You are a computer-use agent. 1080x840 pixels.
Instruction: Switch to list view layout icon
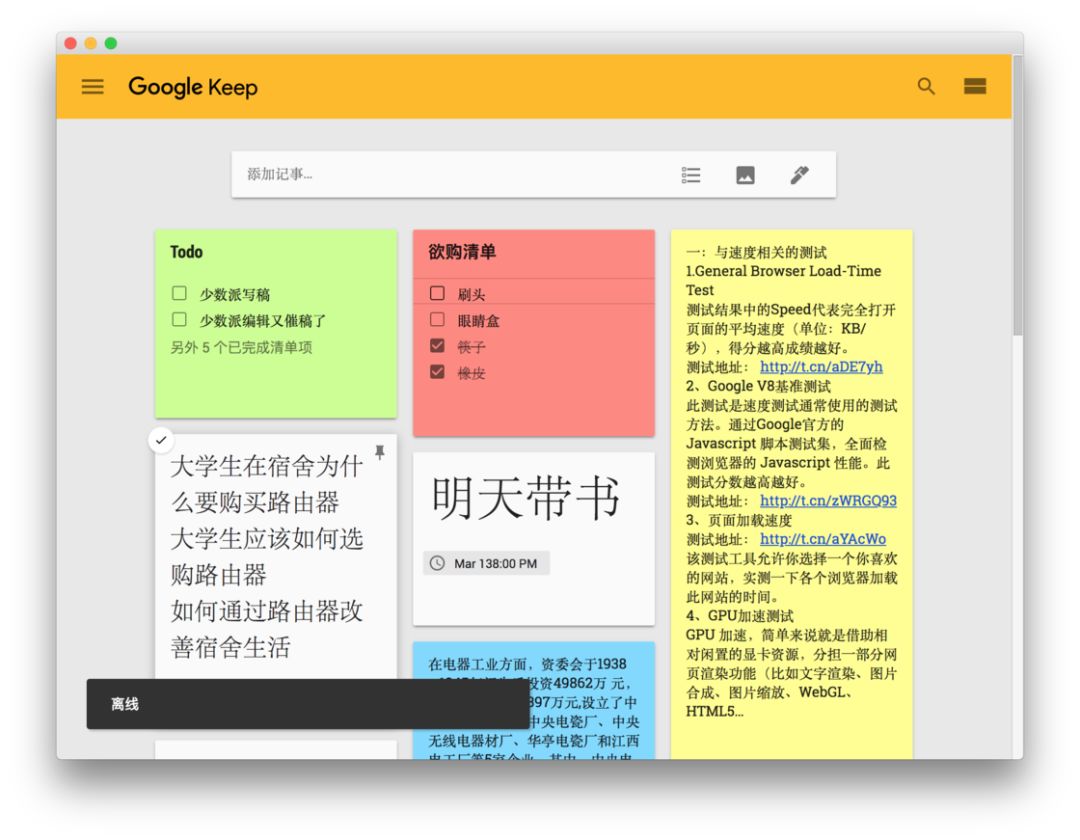click(x=975, y=86)
